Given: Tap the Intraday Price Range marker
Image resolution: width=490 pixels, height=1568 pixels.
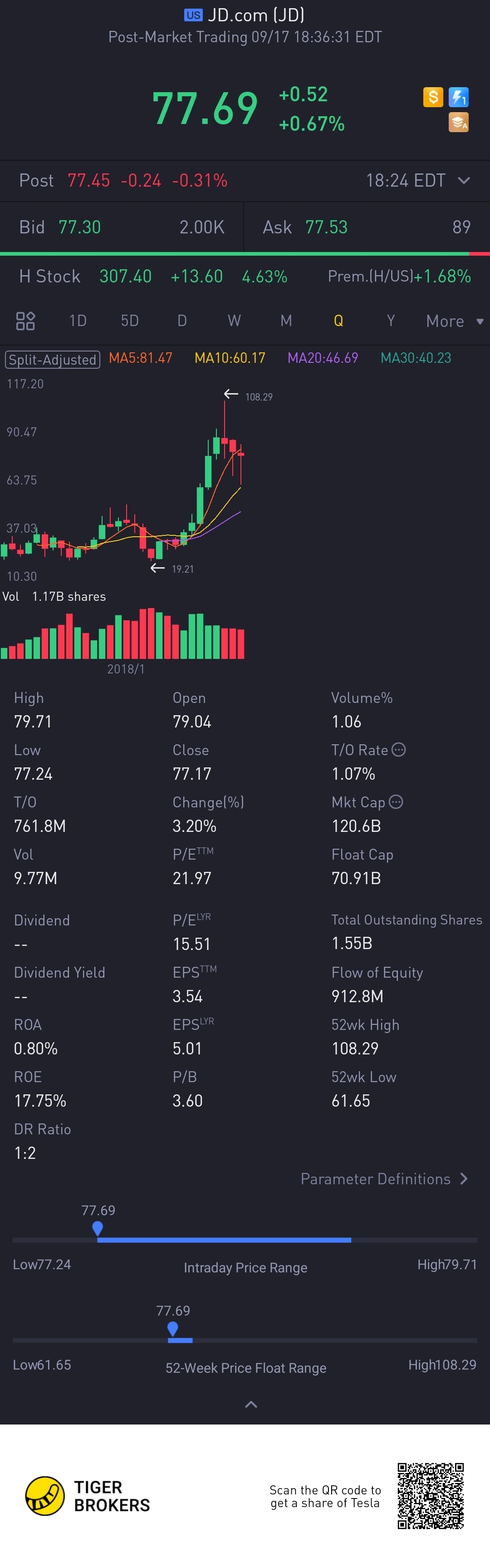Looking at the screenshot, I should click(x=97, y=1228).
